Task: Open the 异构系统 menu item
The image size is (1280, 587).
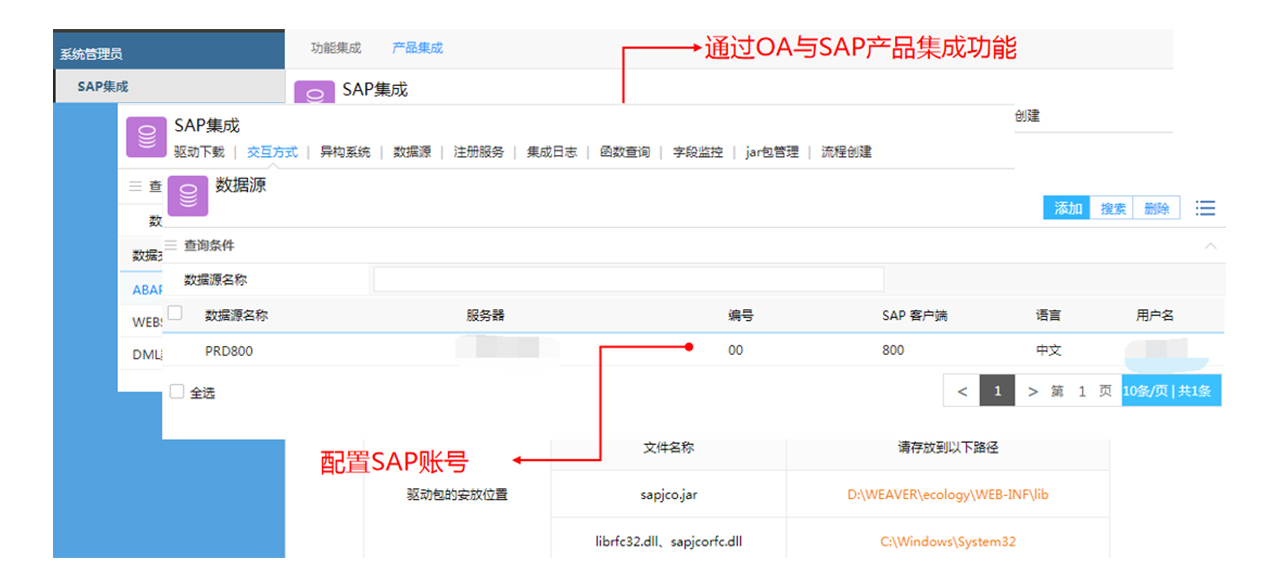Action: [345, 152]
